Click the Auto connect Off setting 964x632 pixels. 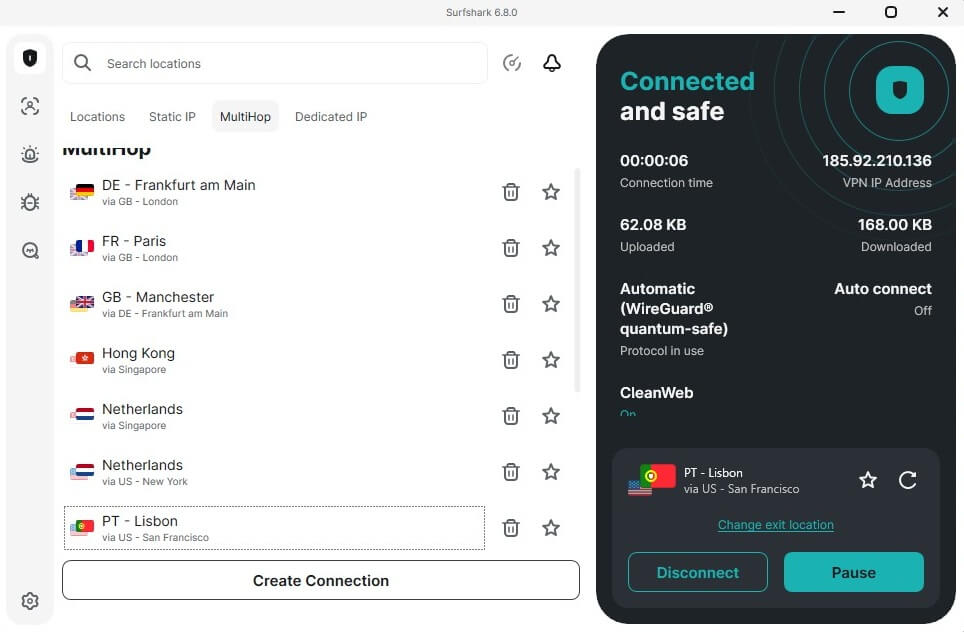883,299
